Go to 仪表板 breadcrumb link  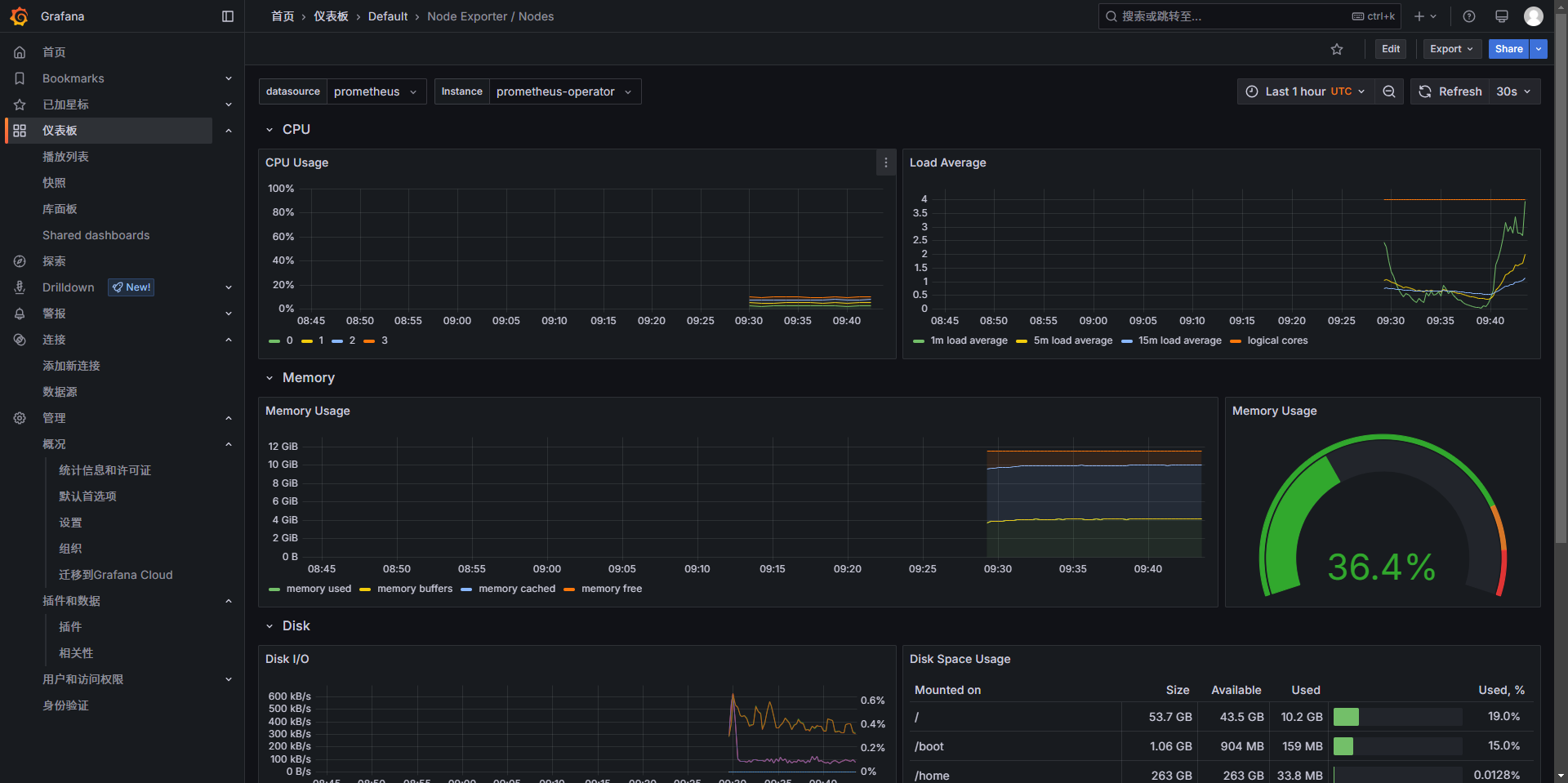coord(331,16)
